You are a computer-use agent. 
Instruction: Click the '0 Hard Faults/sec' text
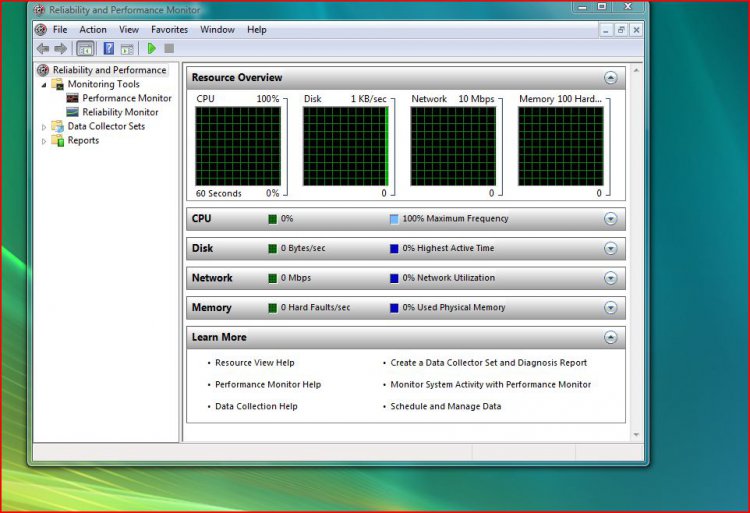click(x=315, y=307)
